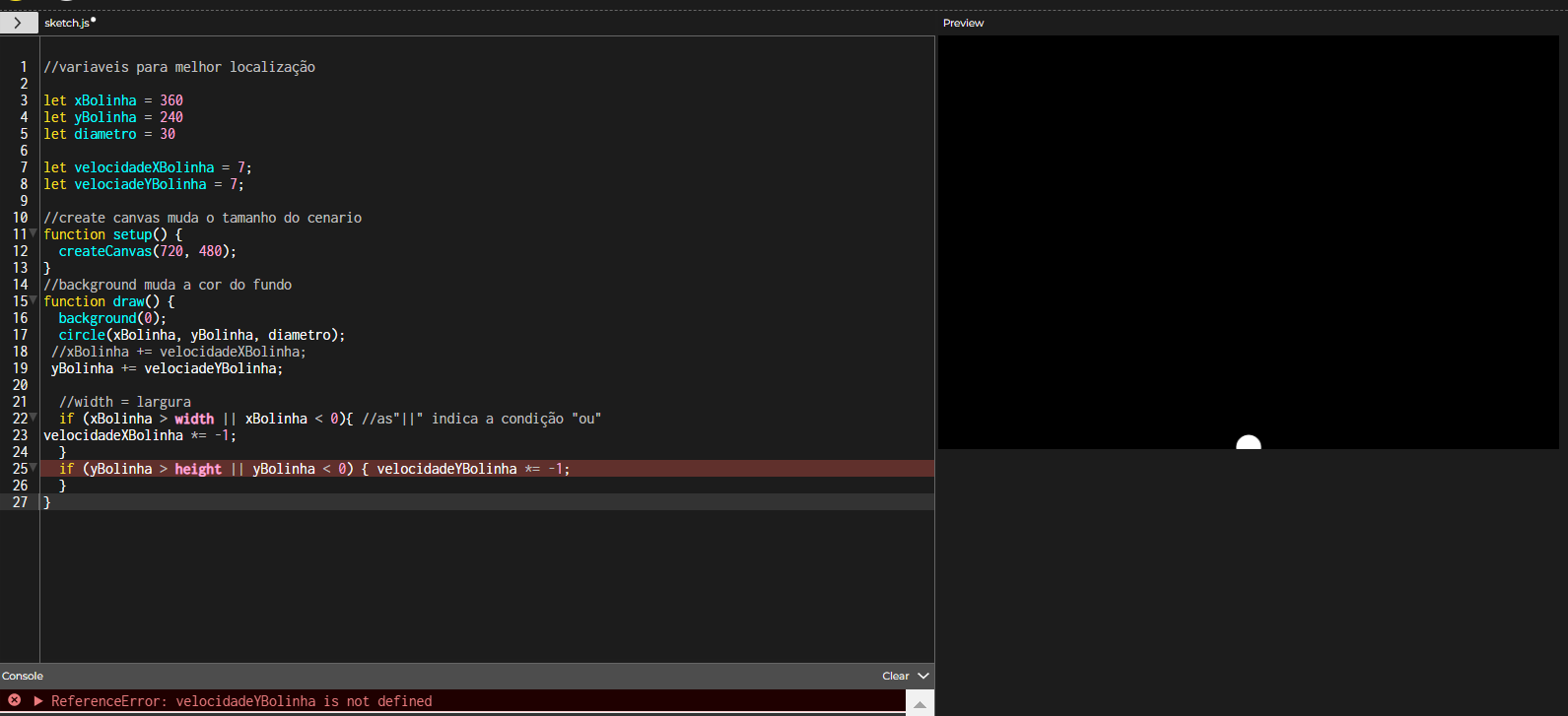Click the highlighted error line 25 code
Viewport: 1568px width, 716px height.
click(314, 469)
